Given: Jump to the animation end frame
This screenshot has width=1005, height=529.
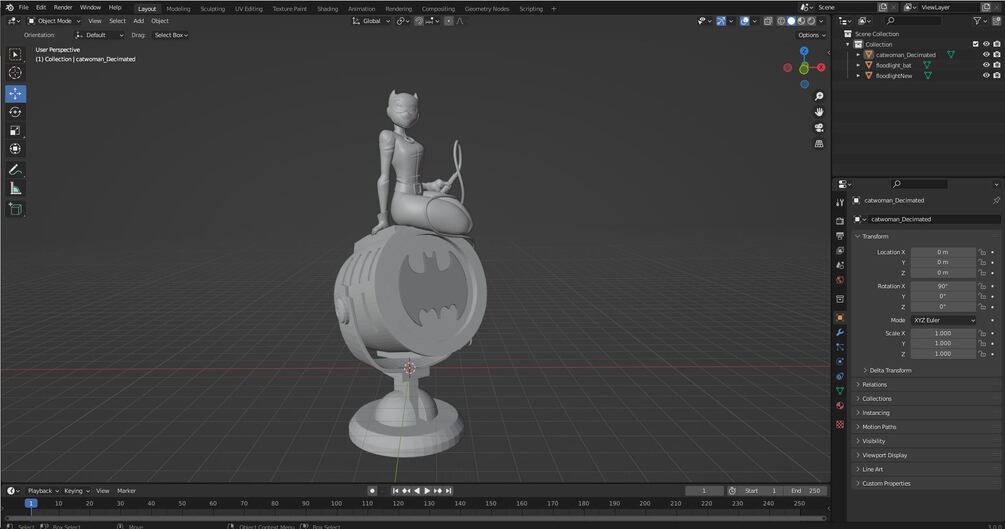Looking at the screenshot, I should pos(449,491).
